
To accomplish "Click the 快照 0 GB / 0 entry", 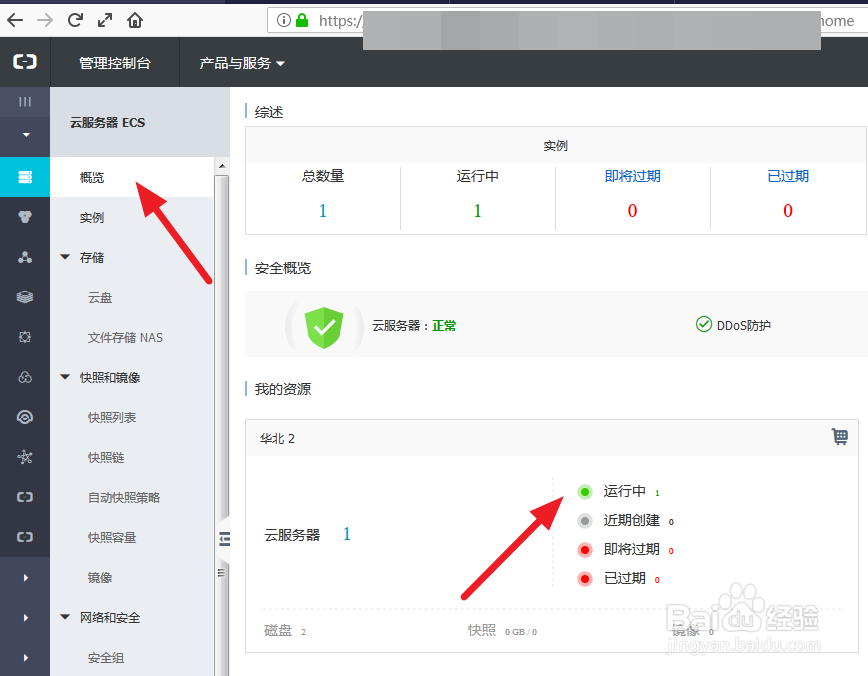I will (502, 631).
